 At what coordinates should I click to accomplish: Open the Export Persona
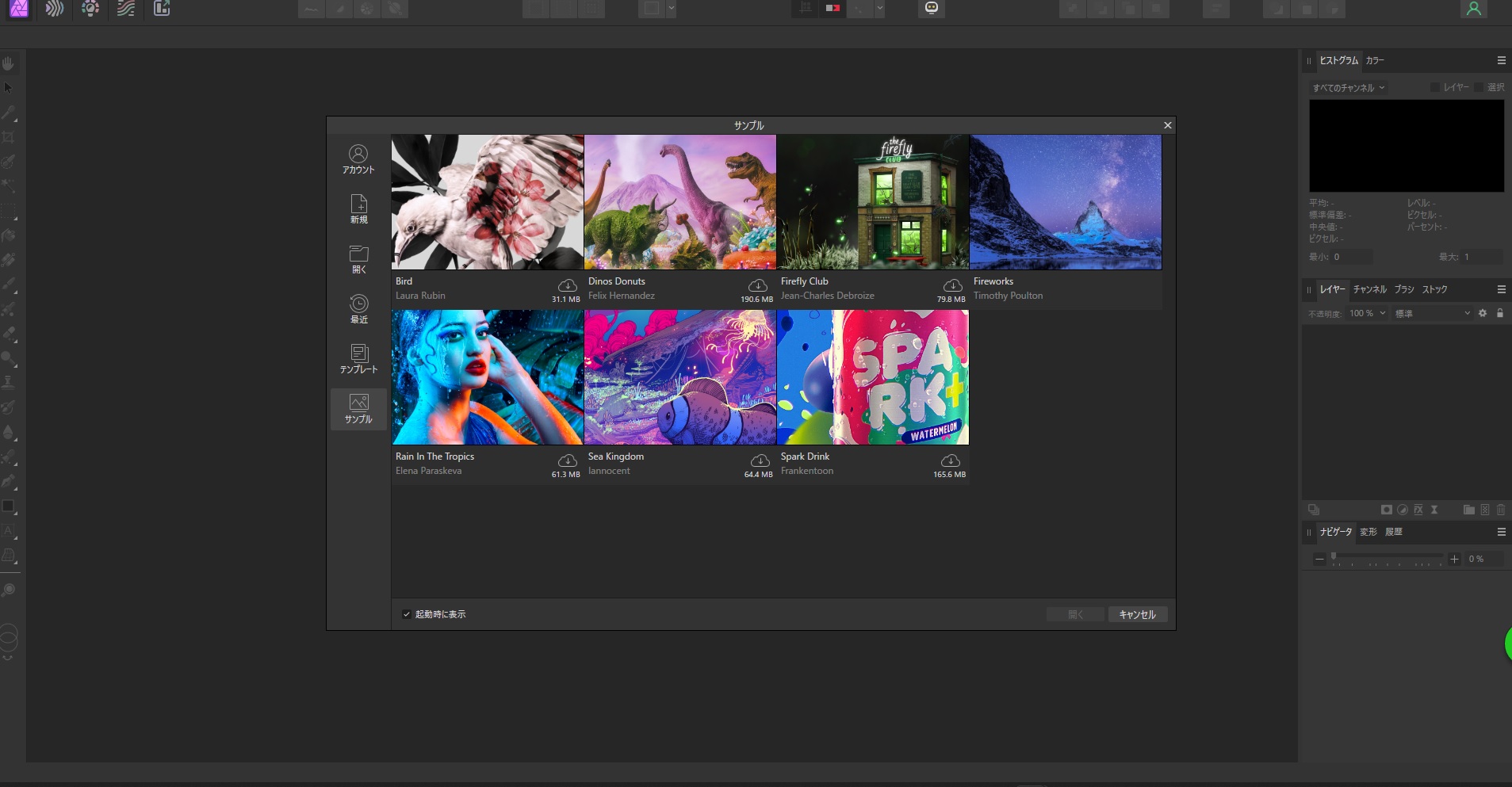(x=162, y=9)
